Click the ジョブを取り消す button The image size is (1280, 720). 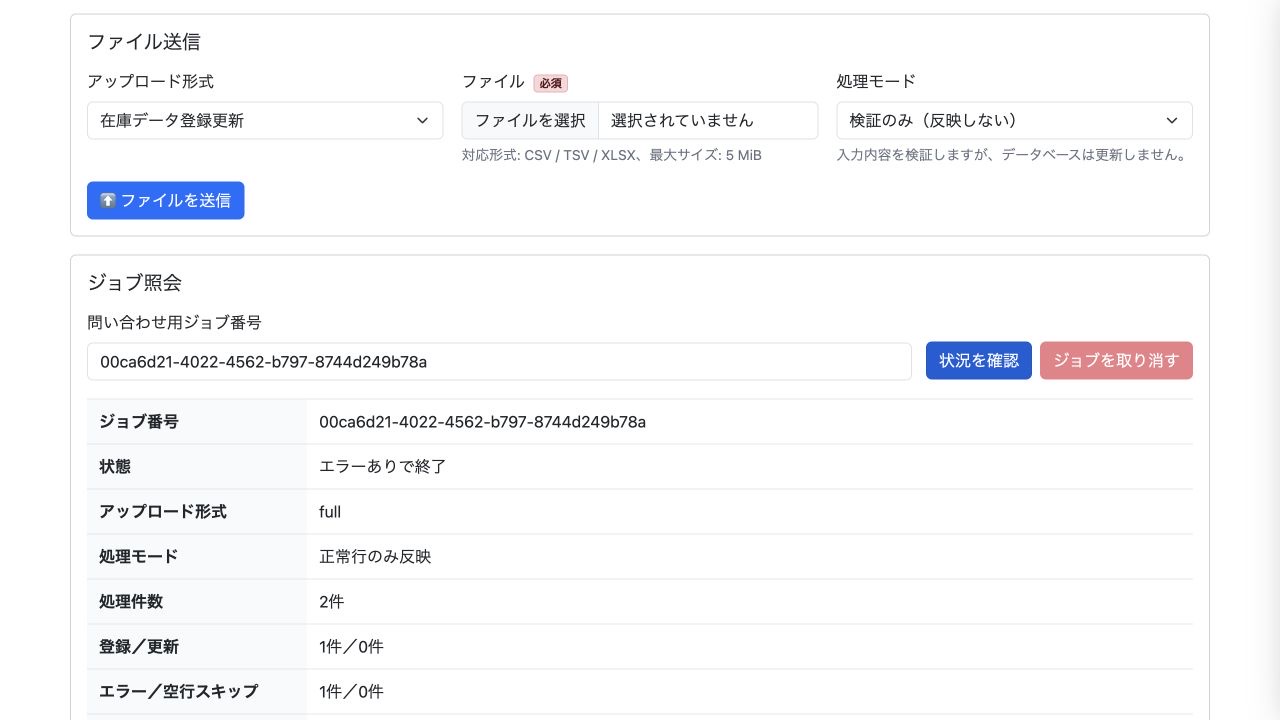[x=1116, y=361]
